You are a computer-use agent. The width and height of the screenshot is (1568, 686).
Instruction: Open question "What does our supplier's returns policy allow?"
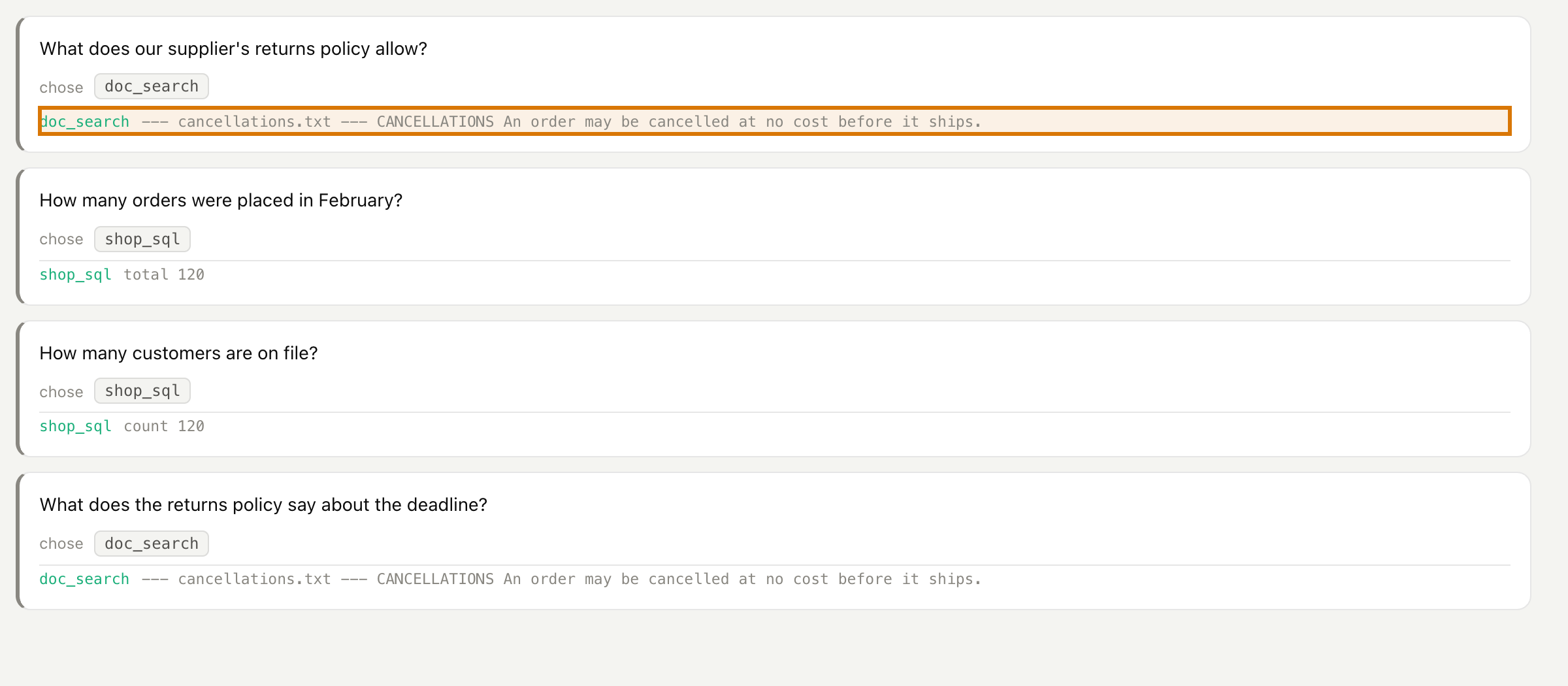tap(233, 49)
